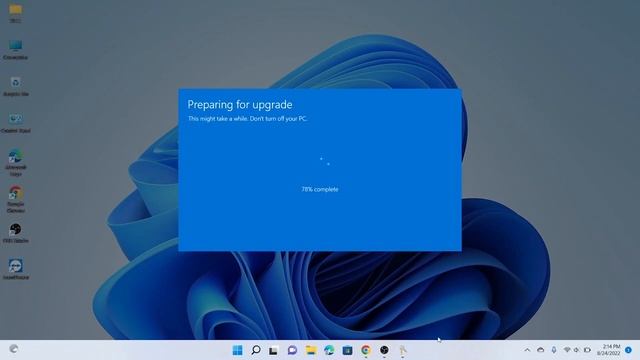Click the "Preparing for upgrade" heading
640x360 pixels.
[x=240, y=104]
